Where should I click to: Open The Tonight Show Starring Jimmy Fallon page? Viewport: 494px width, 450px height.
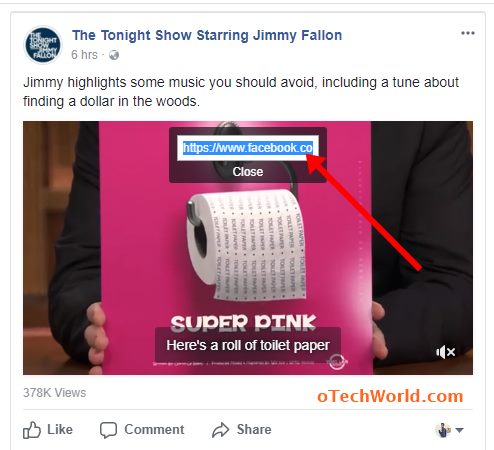[207, 35]
